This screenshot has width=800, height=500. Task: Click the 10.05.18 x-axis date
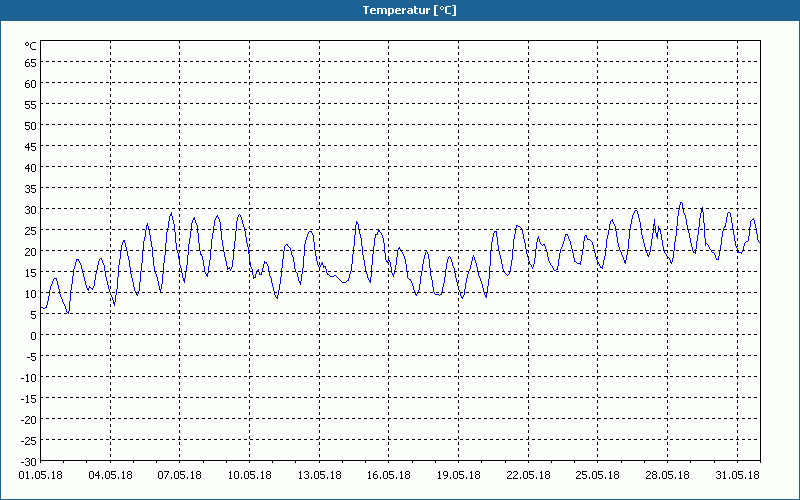click(x=249, y=475)
